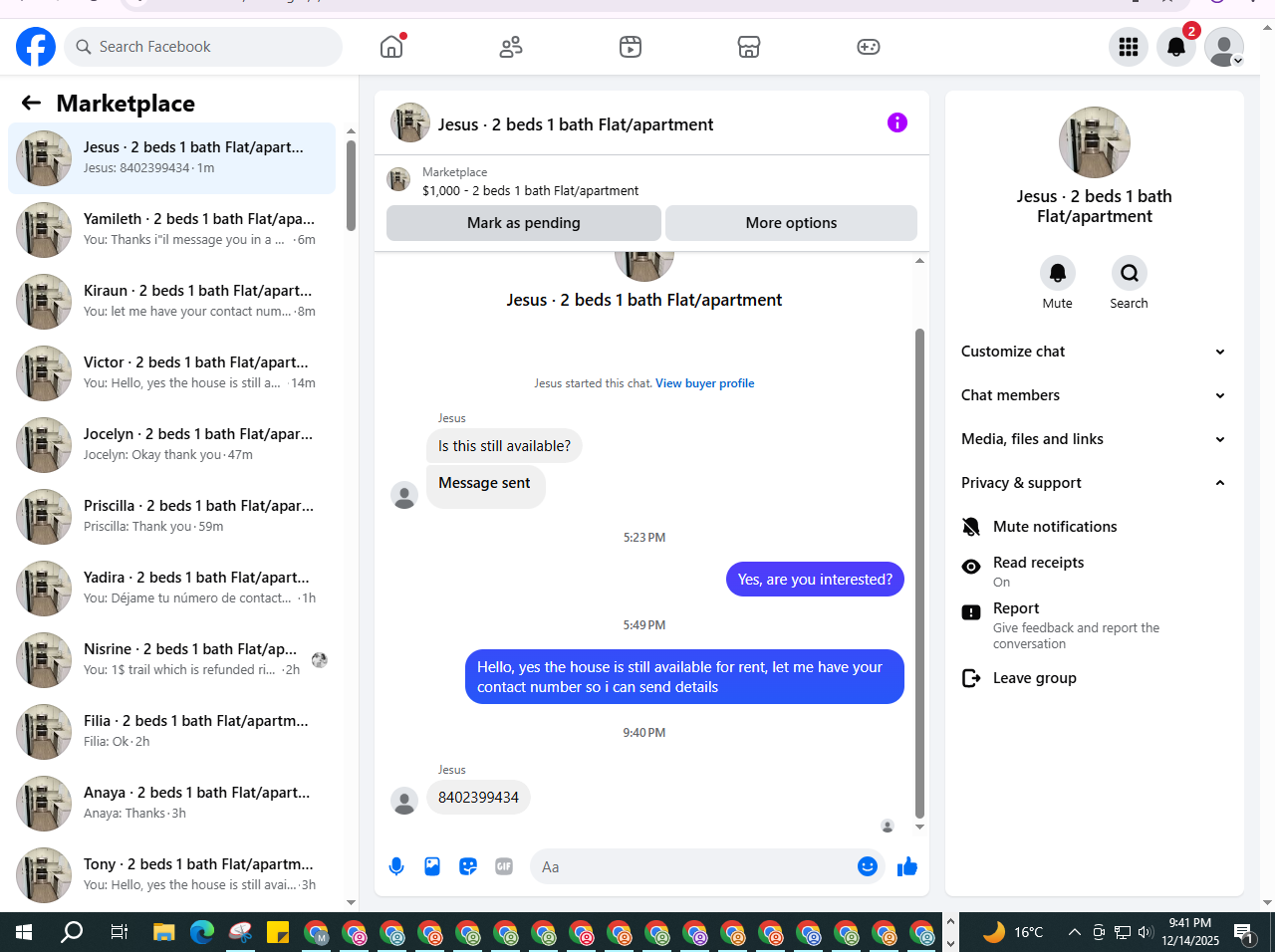Open File Explorer from taskbar
This screenshot has width=1275, height=952.
pyautogui.click(x=164, y=932)
